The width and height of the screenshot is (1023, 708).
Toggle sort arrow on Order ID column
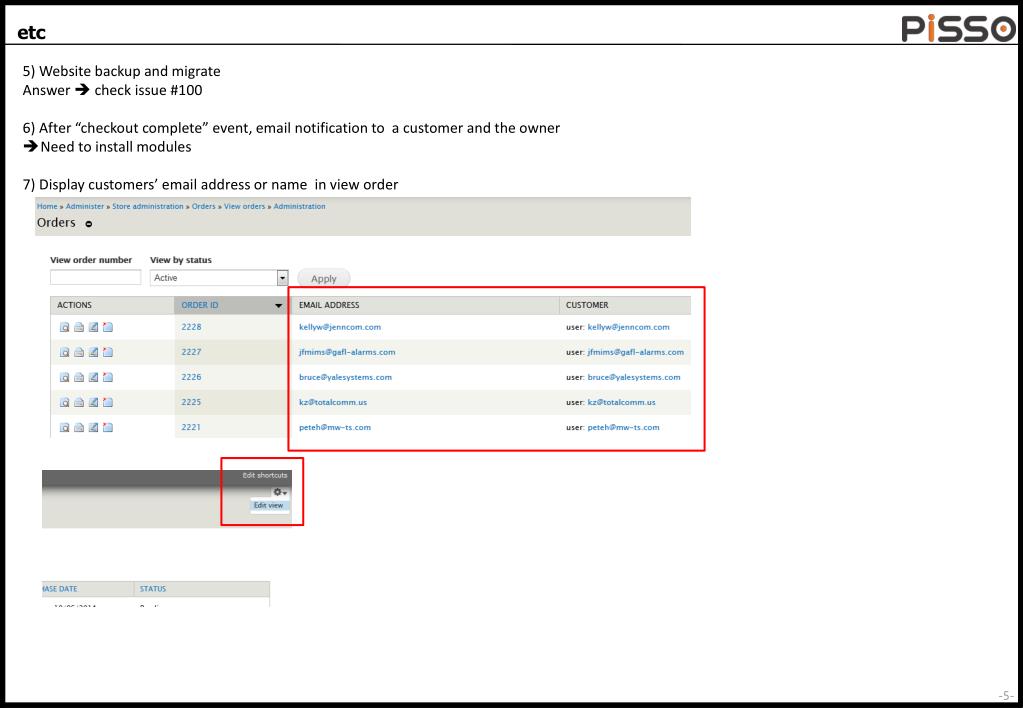(x=279, y=305)
